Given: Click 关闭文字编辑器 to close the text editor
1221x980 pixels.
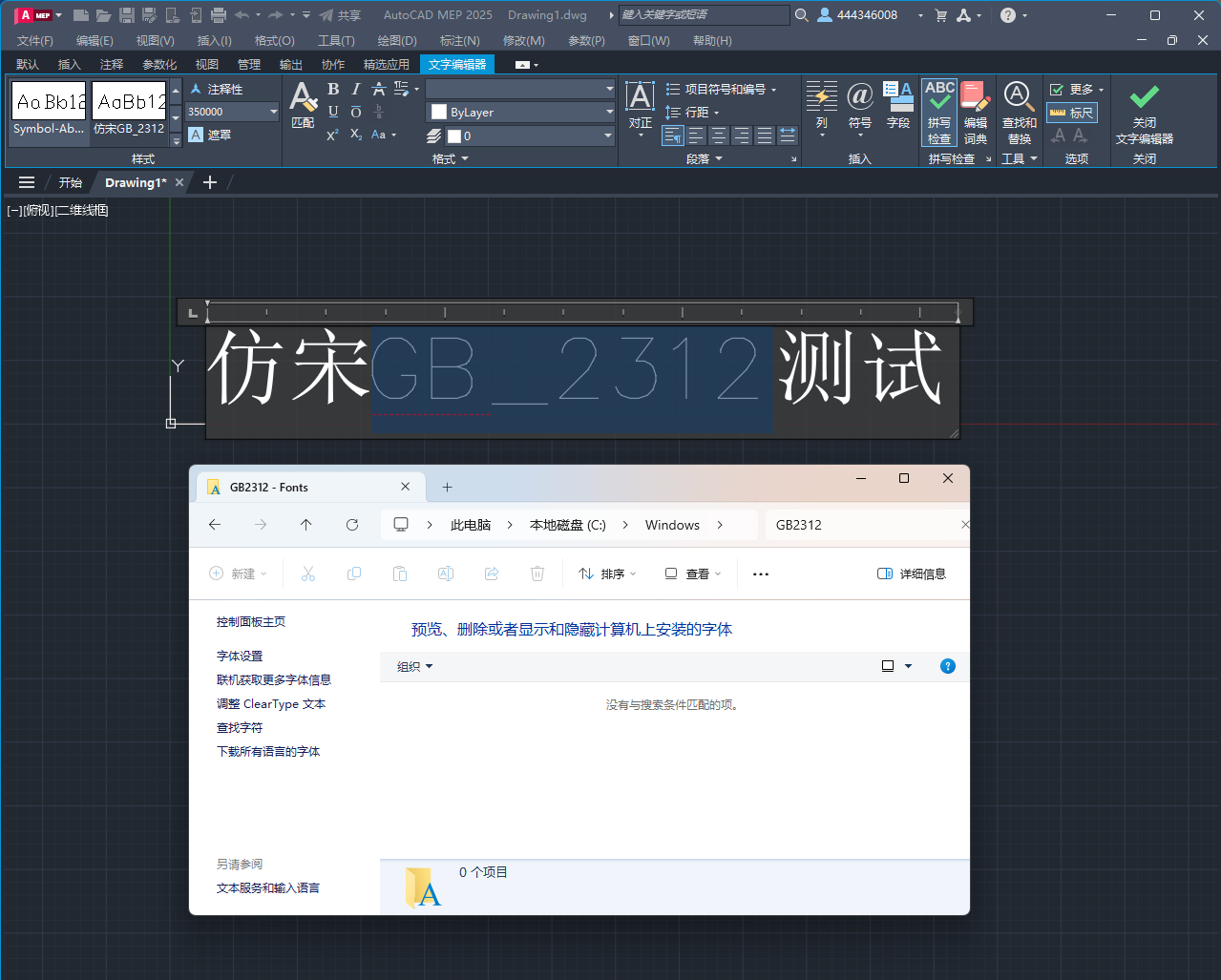Looking at the screenshot, I should tap(1143, 110).
